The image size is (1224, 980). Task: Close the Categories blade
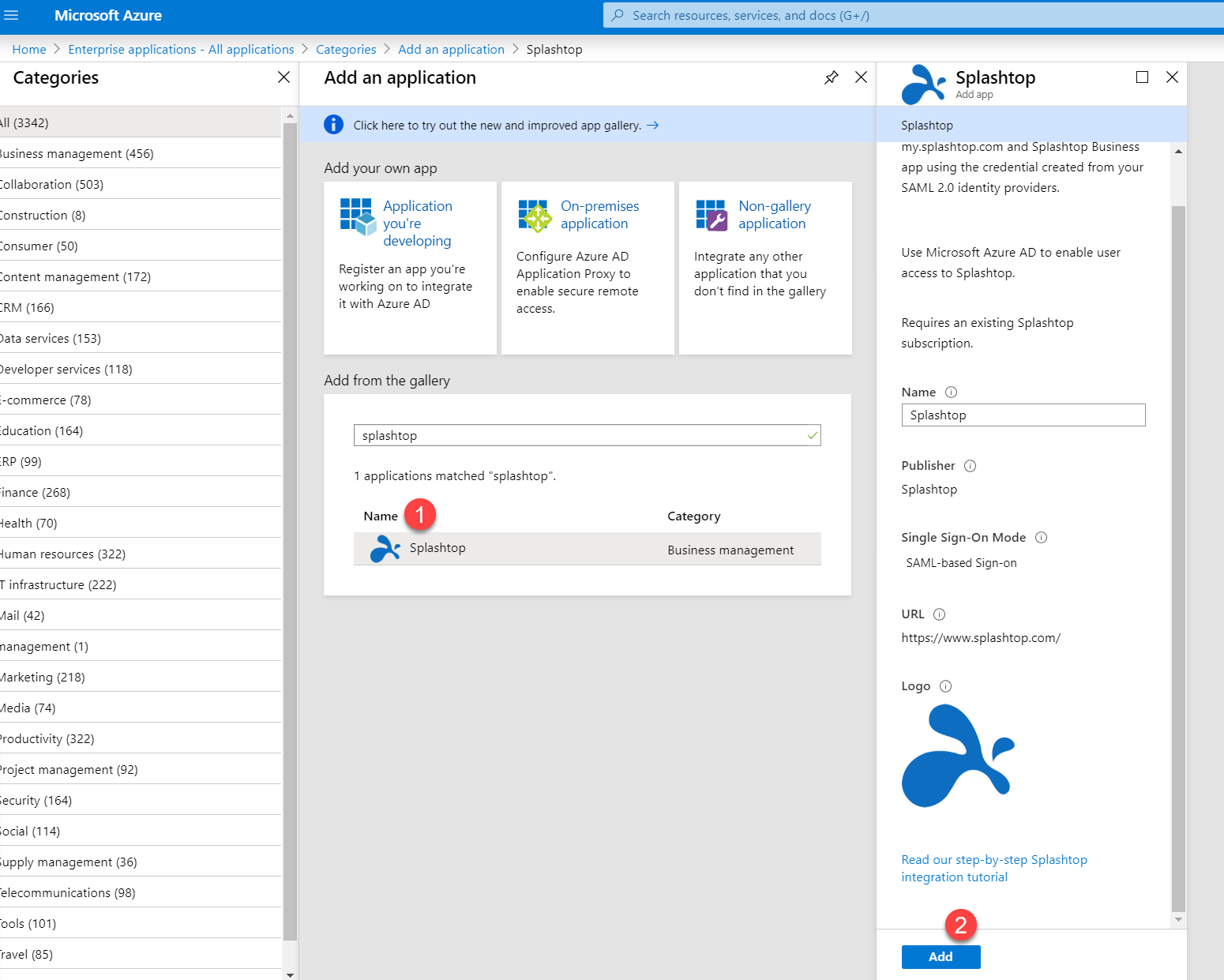pyautogui.click(x=283, y=77)
